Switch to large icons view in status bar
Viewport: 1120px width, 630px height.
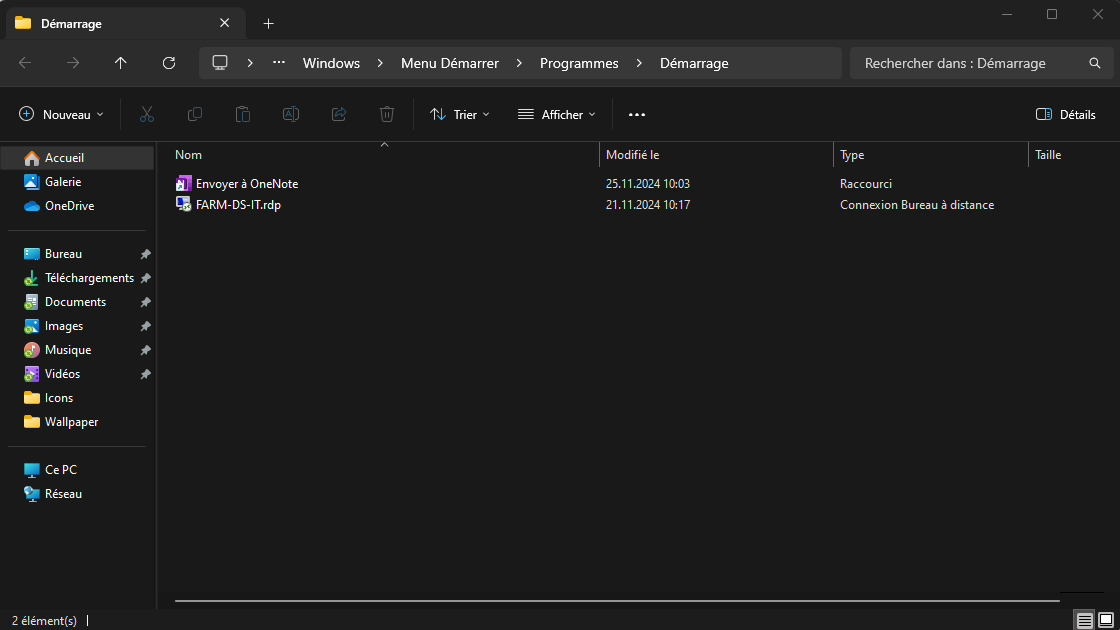(x=1106, y=621)
